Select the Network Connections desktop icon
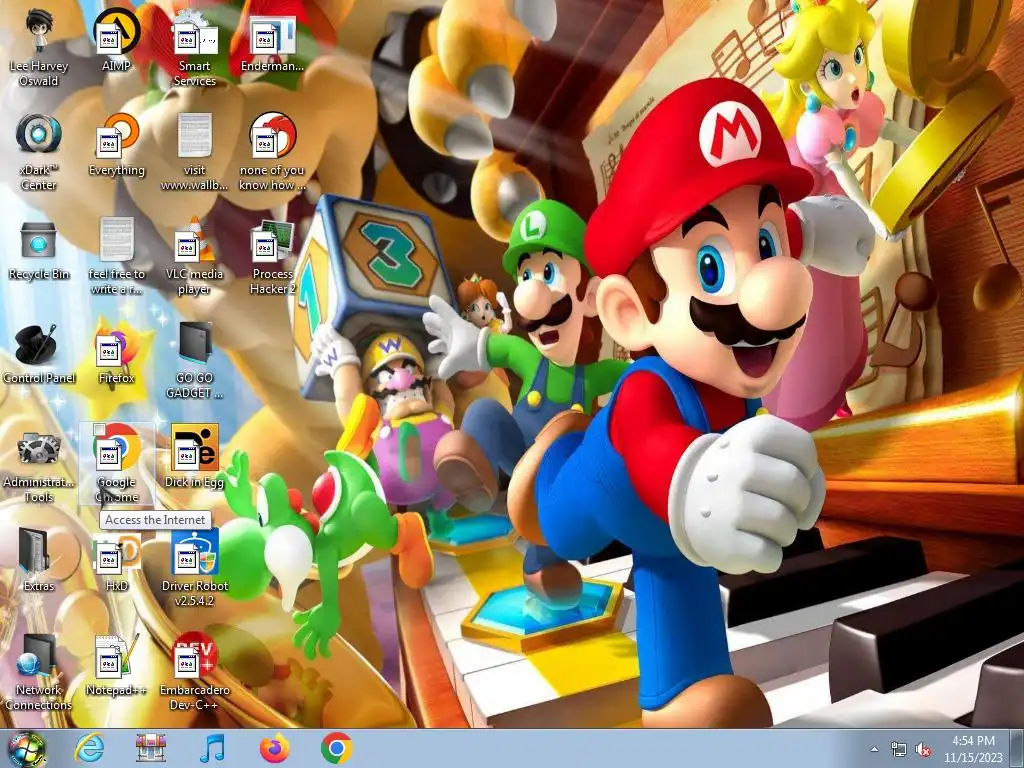 click(x=39, y=673)
